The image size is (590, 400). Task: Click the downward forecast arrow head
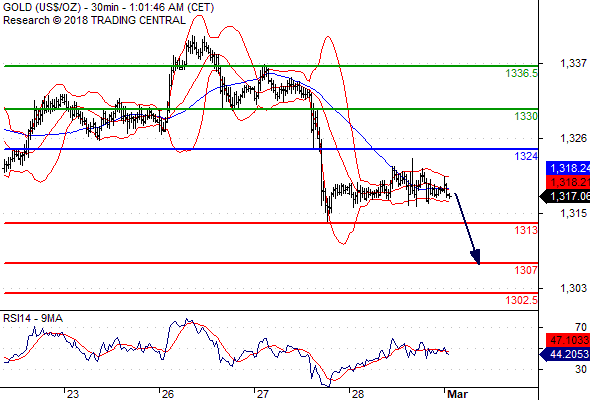pos(476,257)
